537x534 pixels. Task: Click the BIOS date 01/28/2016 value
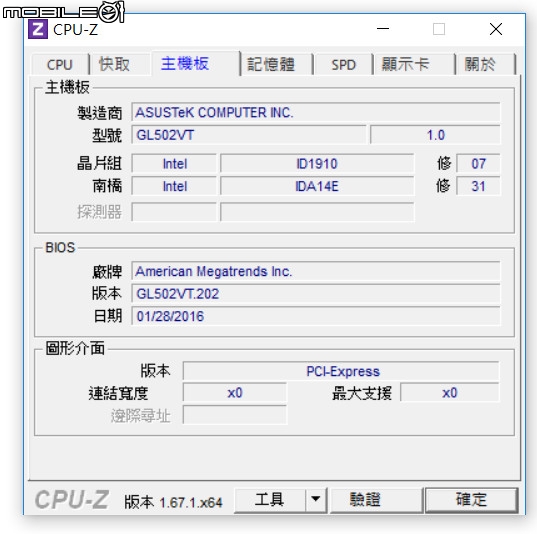pos(316,316)
